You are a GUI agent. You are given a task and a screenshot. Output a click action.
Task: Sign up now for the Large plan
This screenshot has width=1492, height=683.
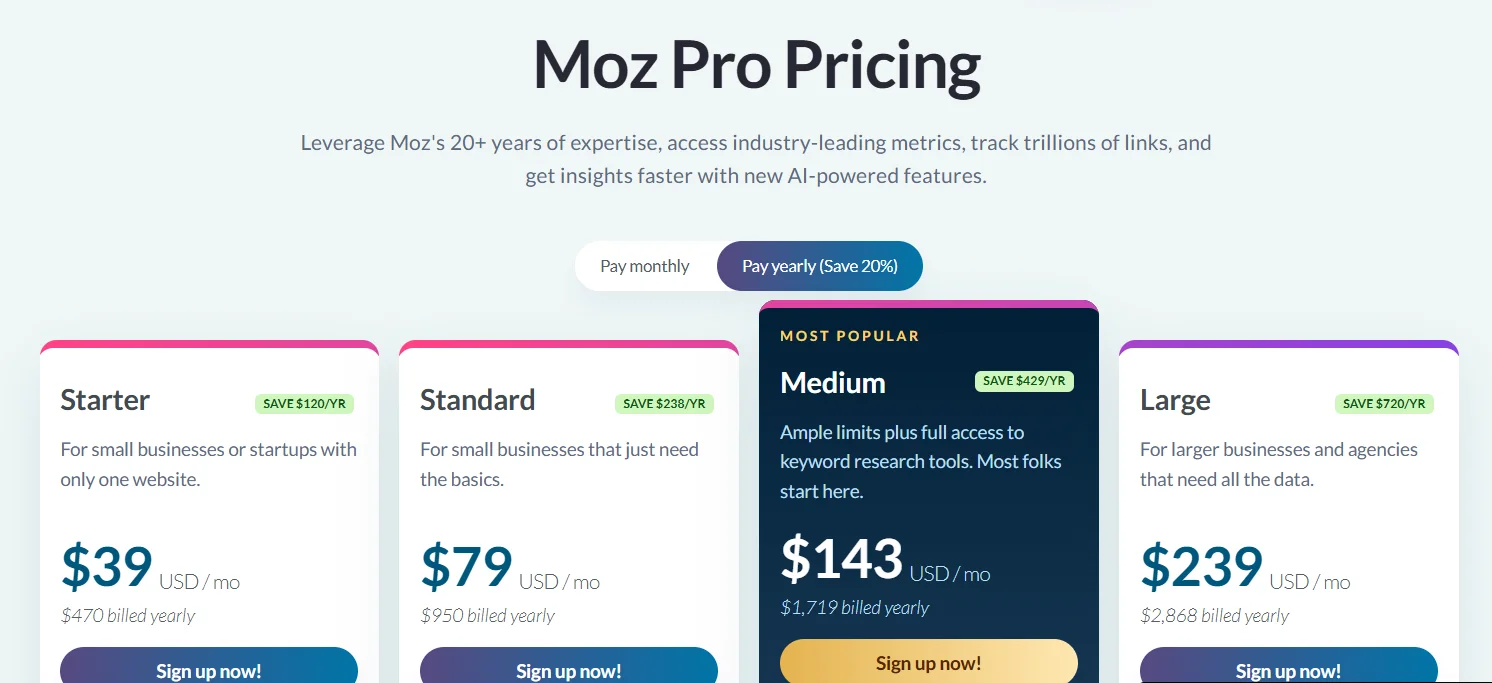point(1288,669)
